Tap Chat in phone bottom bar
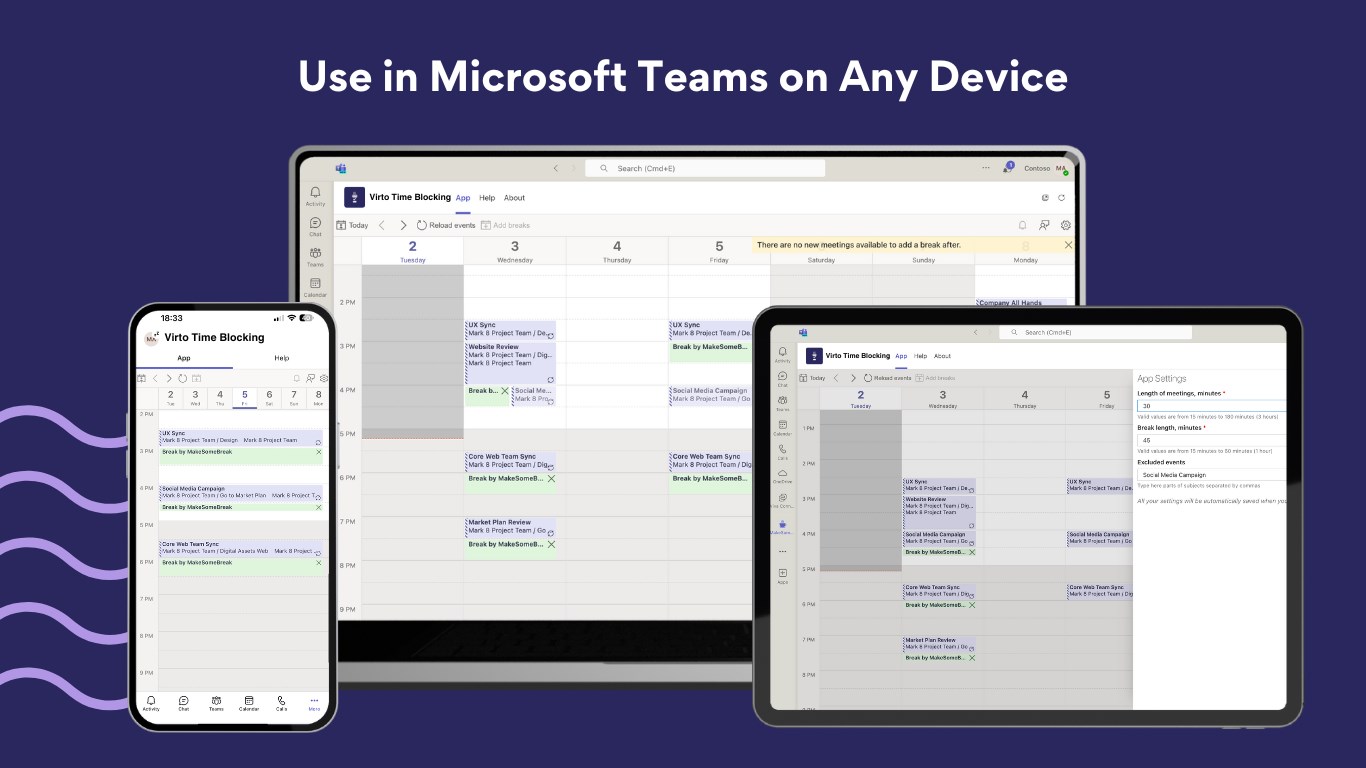The image size is (1366, 768). pos(184,703)
